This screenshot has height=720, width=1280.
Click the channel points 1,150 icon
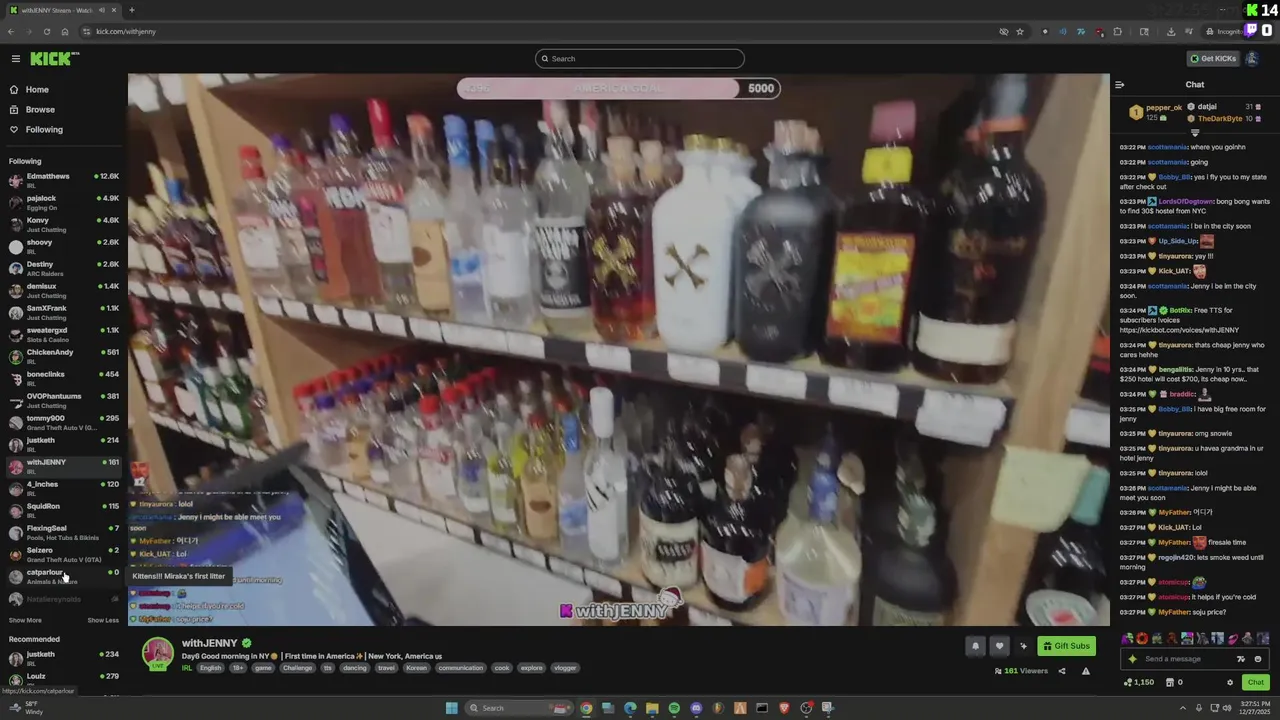[x=1128, y=683]
